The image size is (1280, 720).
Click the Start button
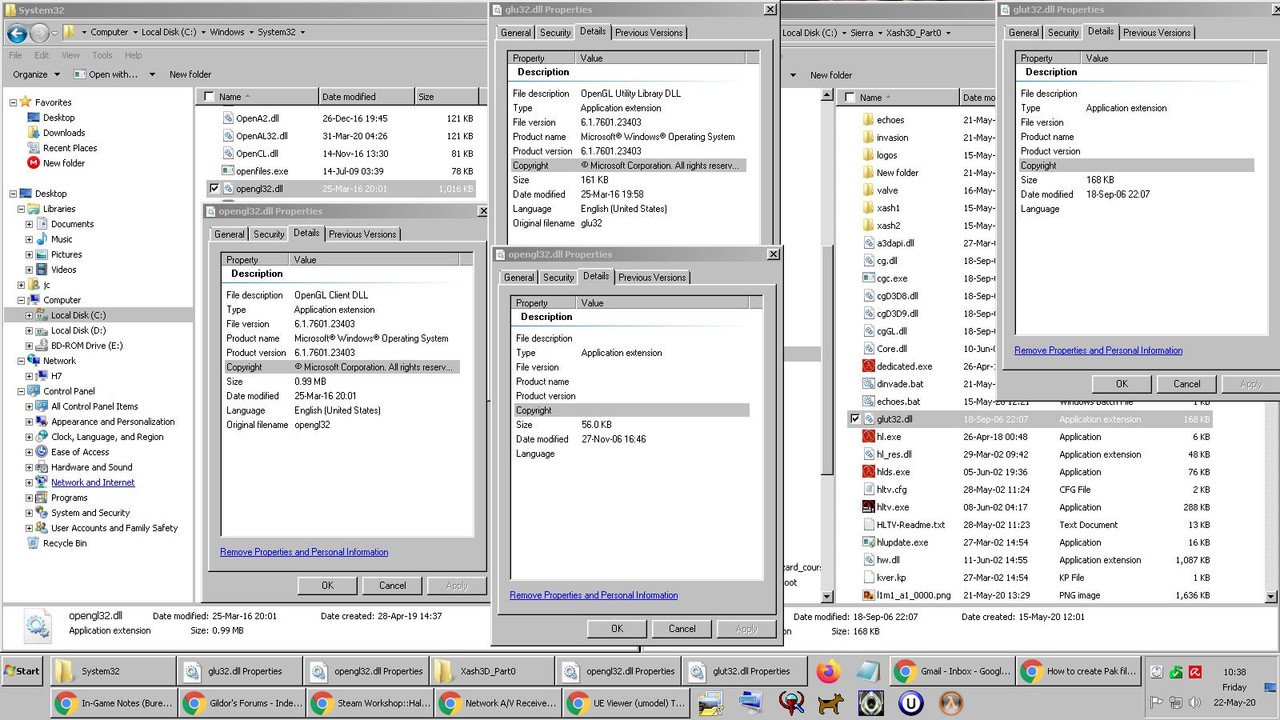22,671
